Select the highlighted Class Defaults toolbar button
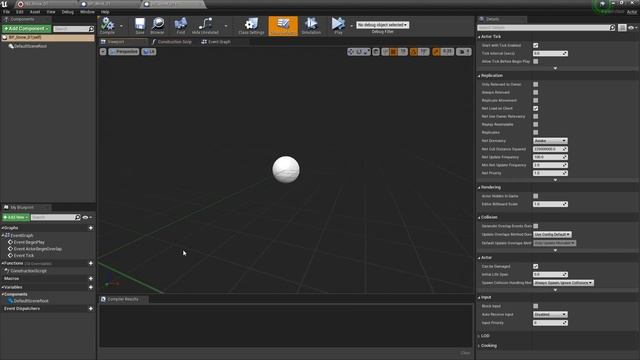Screen dimensions: 640x360 [283, 26]
